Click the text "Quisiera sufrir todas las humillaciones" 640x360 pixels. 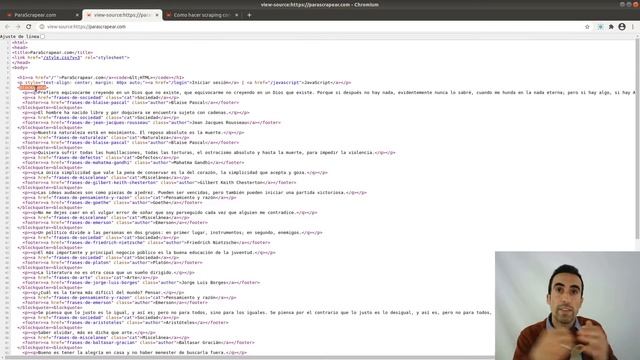(90, 153)
